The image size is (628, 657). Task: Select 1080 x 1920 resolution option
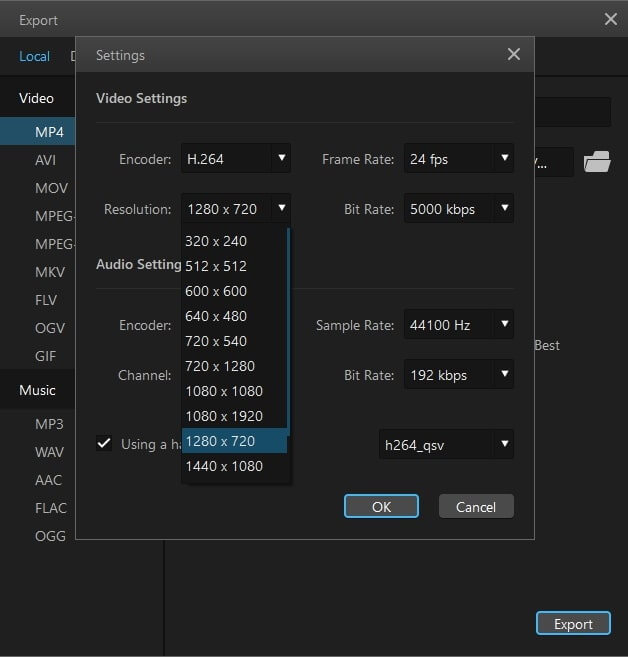(235, 416)
